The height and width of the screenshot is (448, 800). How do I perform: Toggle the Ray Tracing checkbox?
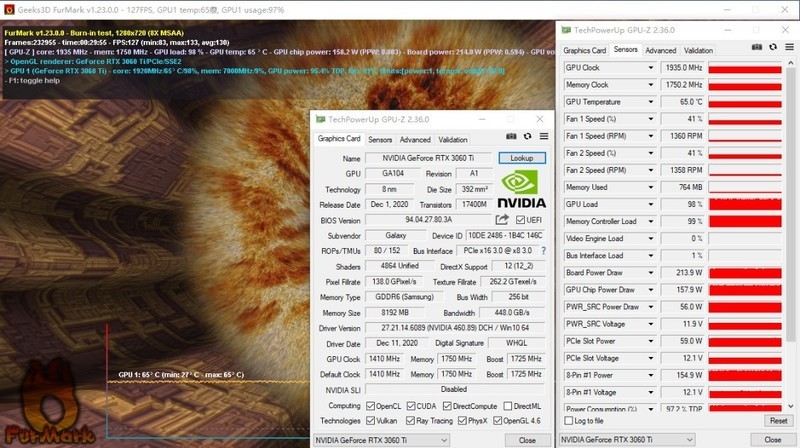410,421
